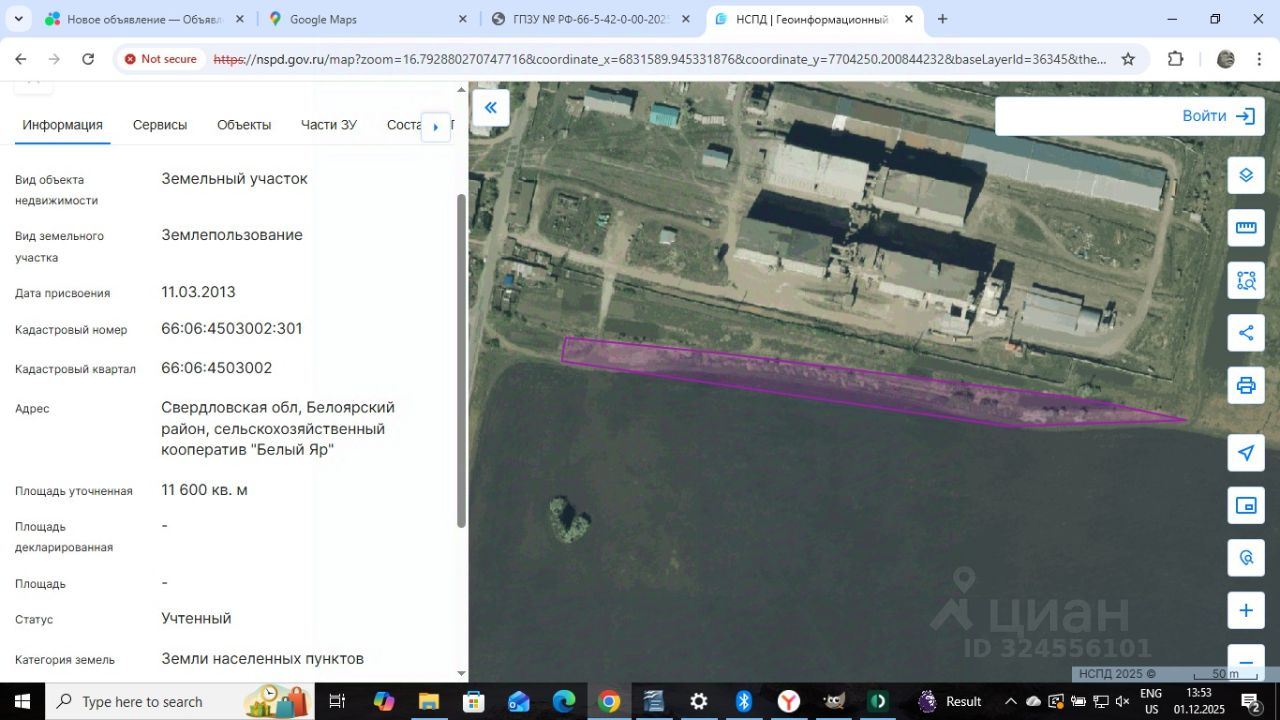Print the map
The image size is (1280, 720).
[1246, 385]
